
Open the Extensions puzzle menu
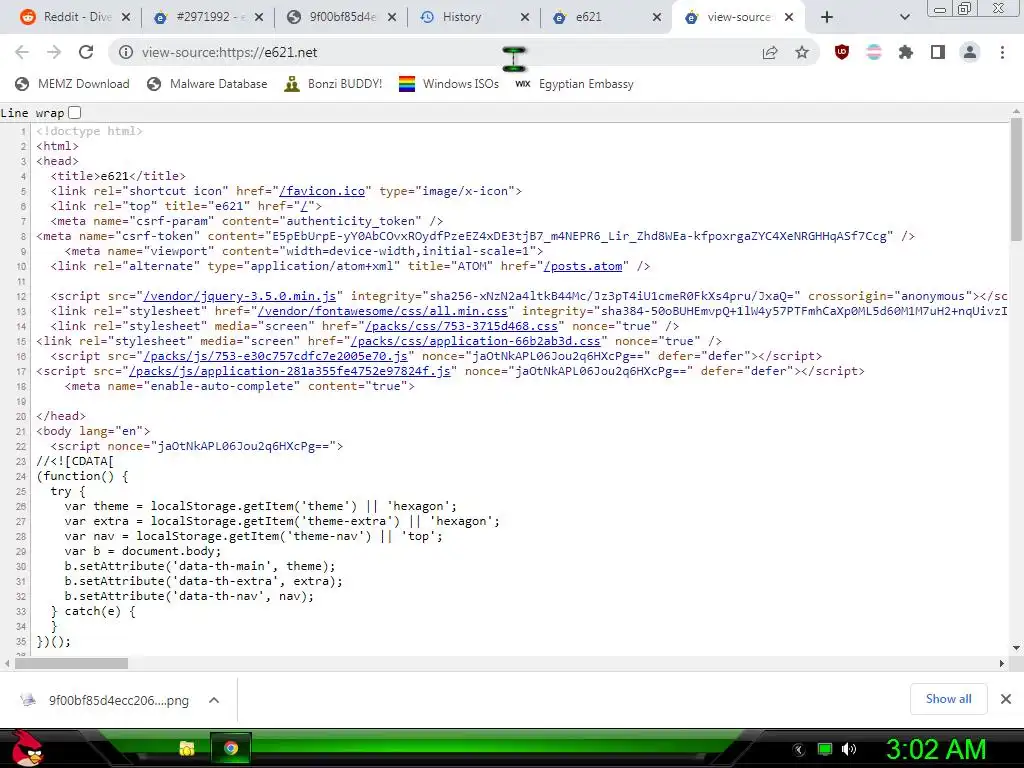tap(906, 52)
